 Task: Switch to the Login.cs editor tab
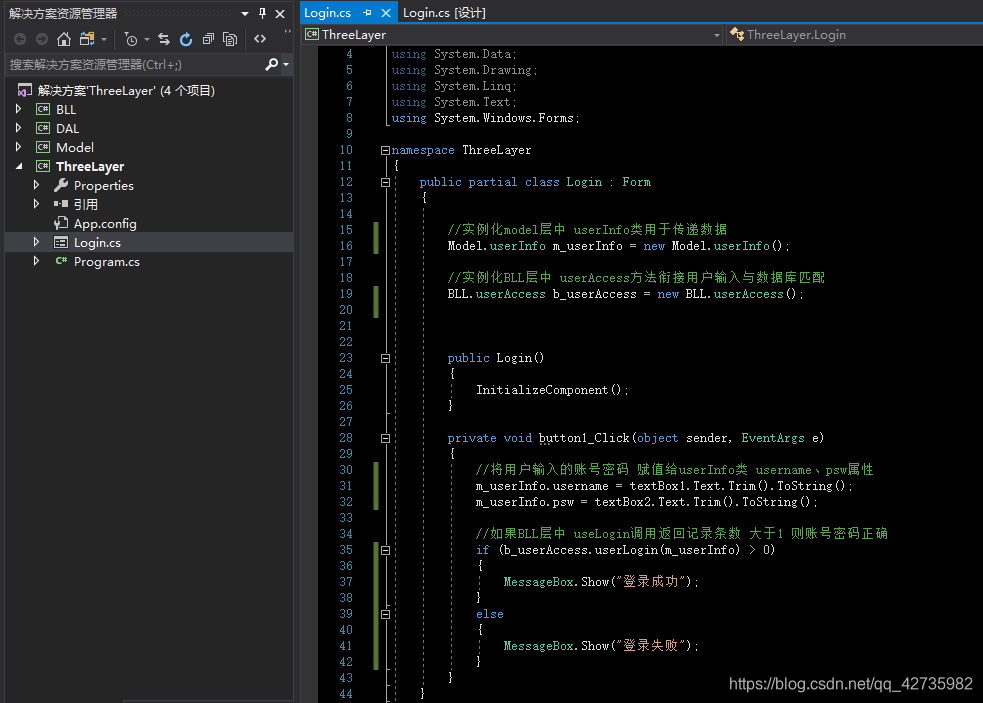(327, 13)
